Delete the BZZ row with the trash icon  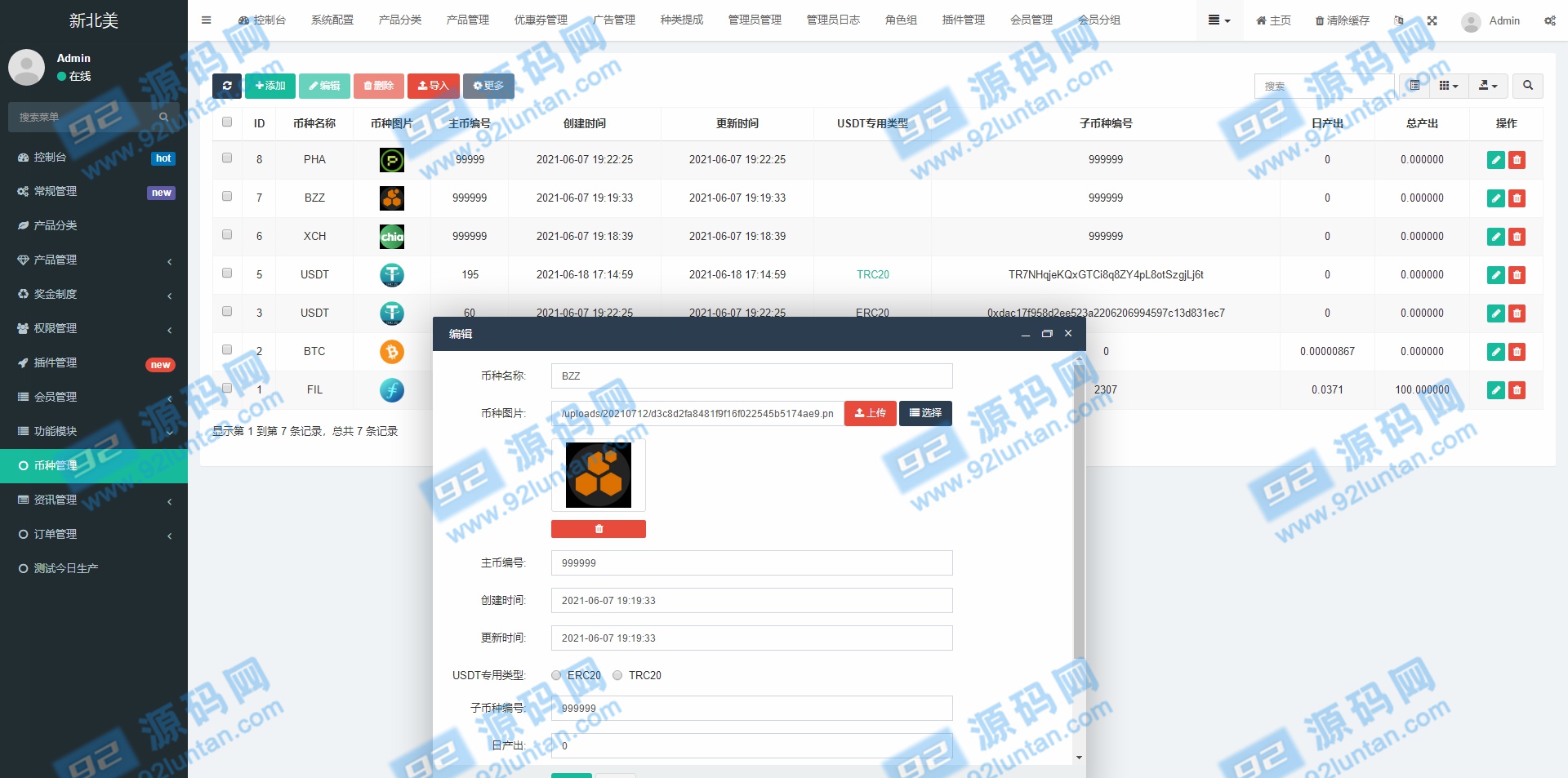(x=1517, y=198)
